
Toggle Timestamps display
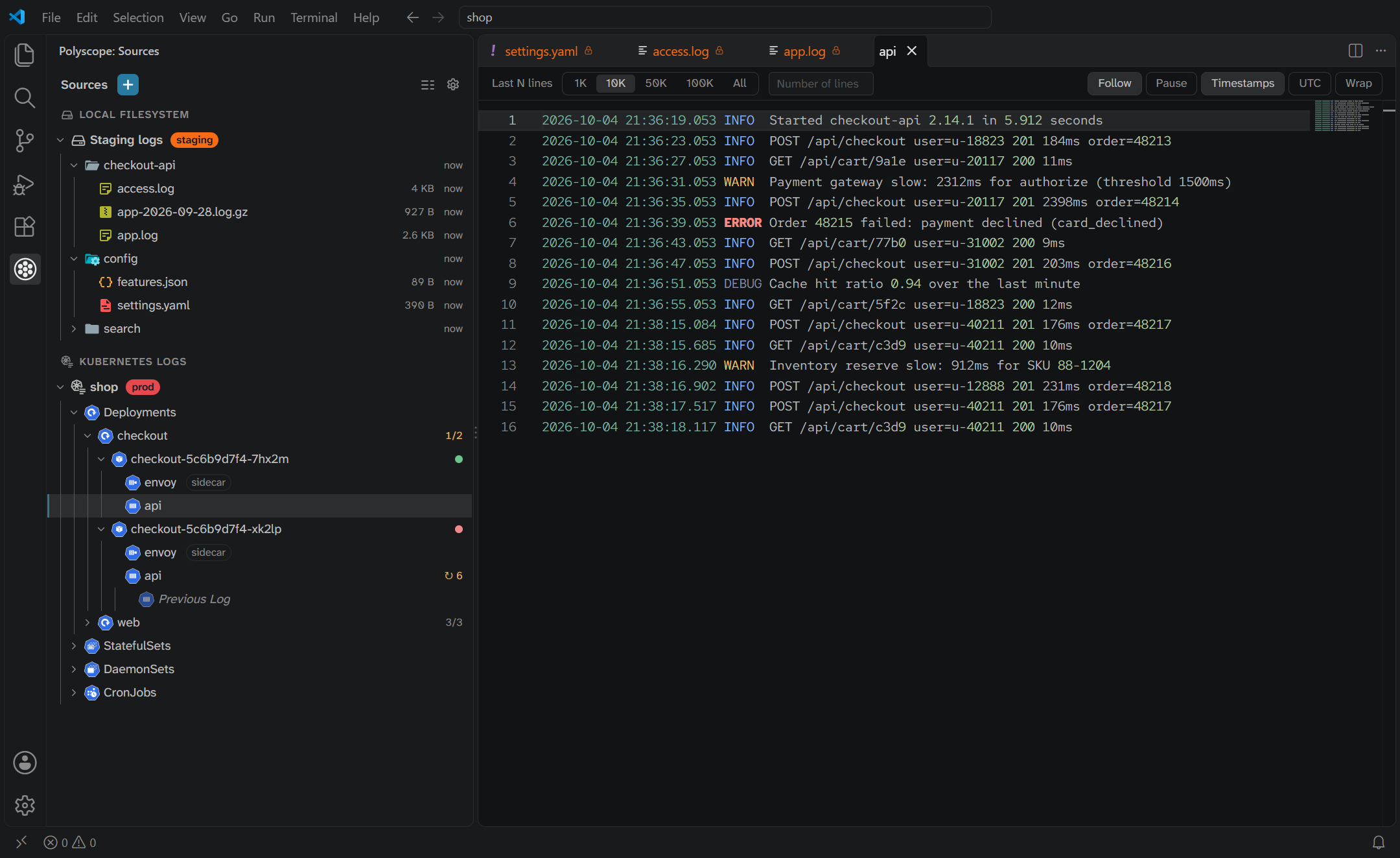pos(1242,84)
